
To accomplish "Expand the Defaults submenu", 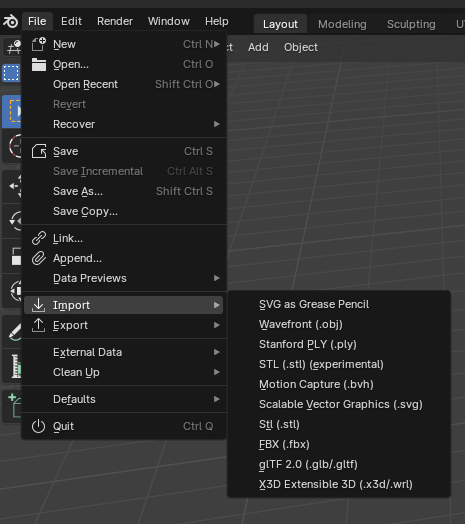I will [124, 399].
